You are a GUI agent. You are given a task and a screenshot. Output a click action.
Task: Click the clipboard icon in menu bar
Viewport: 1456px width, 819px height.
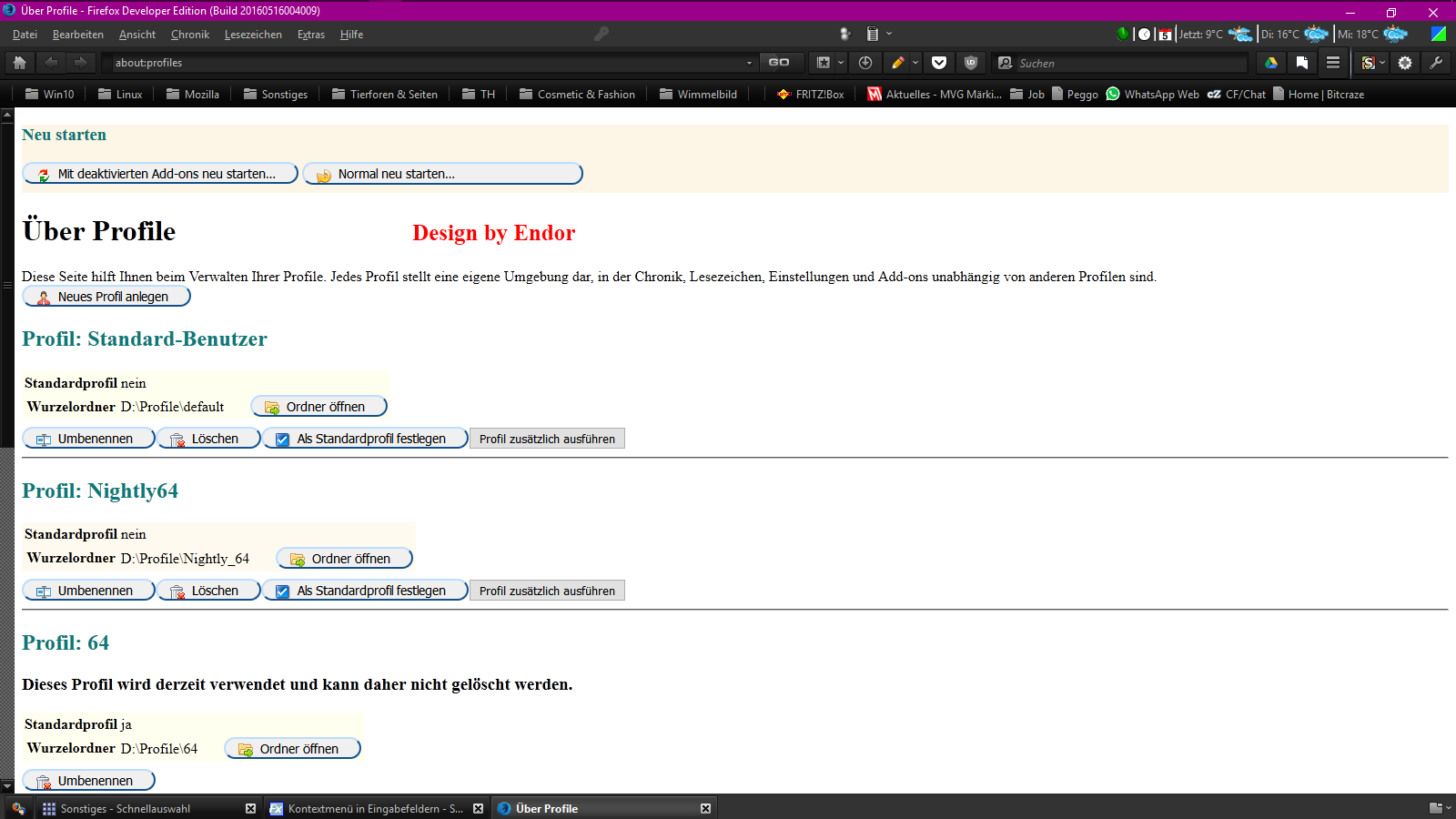click(872, 34)
